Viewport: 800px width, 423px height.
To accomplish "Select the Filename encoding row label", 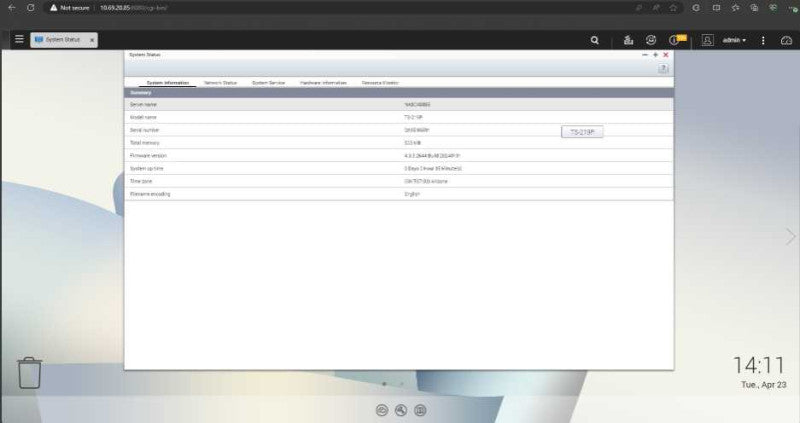I will tap(150, 194).
